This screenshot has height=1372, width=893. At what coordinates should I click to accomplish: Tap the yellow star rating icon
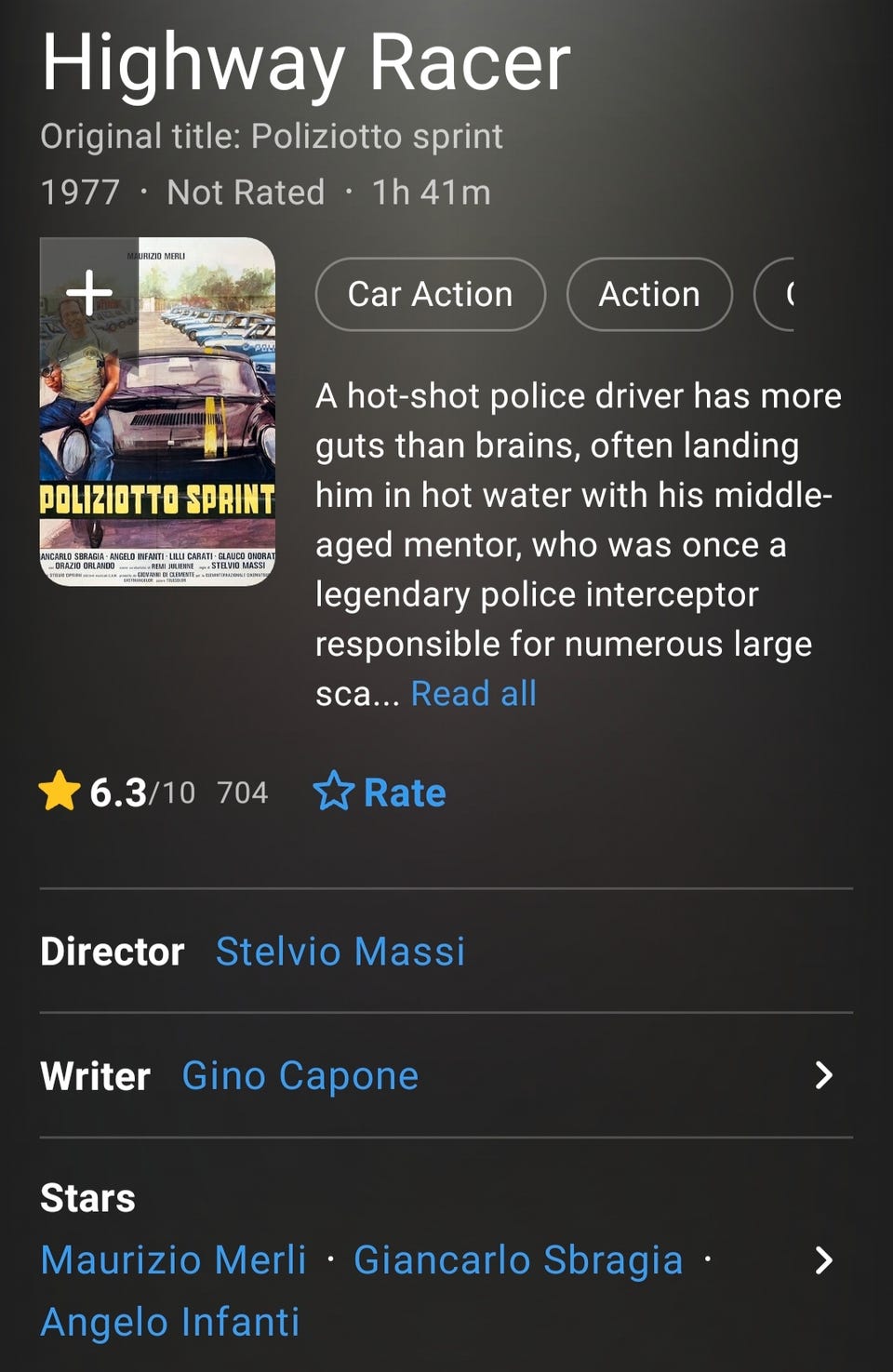click(59, 792)
